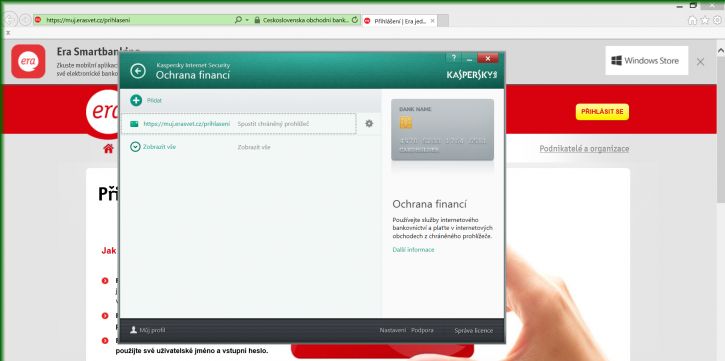The height and width of the screenshot is (361, 725).
Task: Click the green plus icon next to Přidat
Action: click(x=136, y=100)
